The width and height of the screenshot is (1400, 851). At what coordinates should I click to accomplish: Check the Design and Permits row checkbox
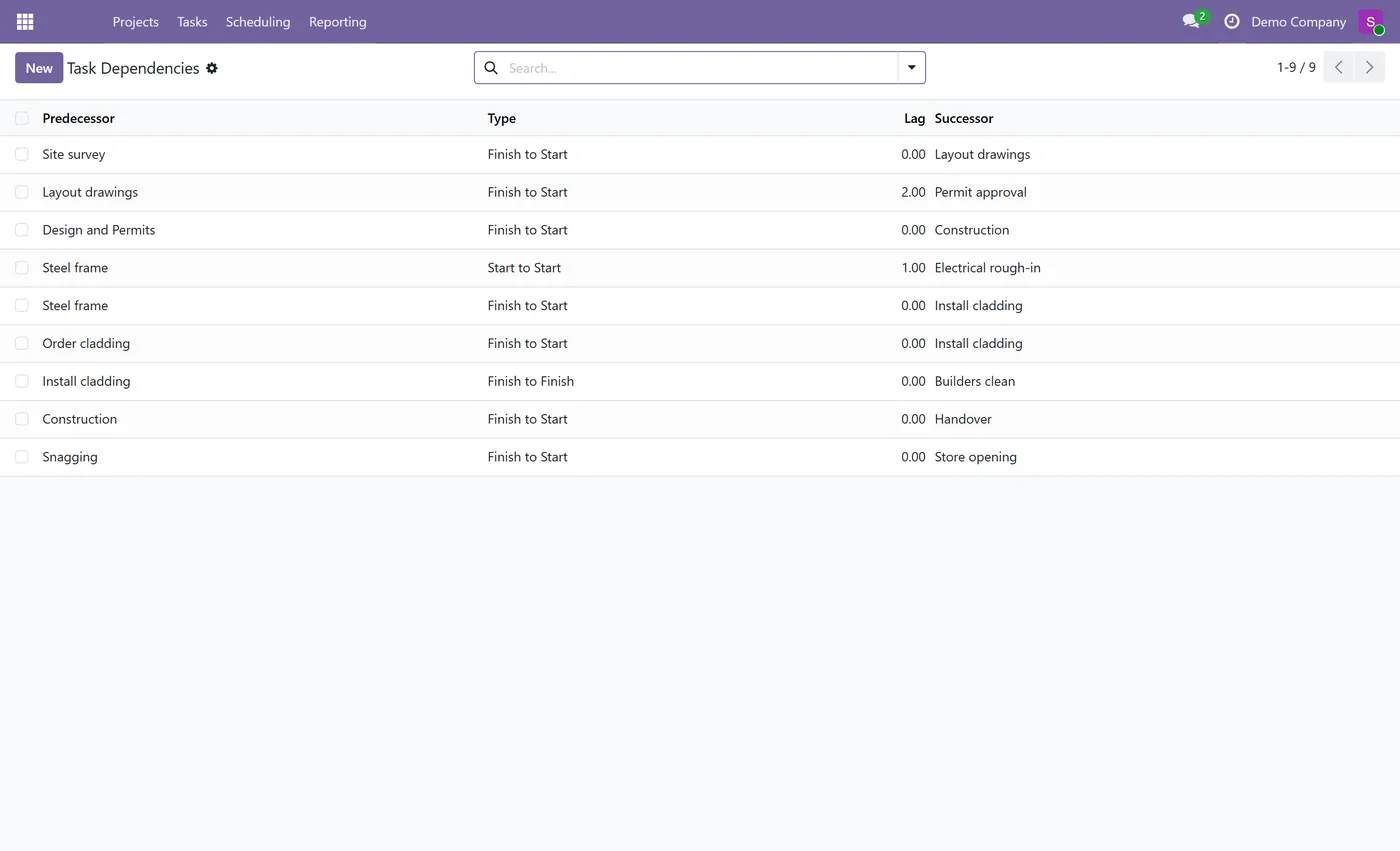click(22, 230)
